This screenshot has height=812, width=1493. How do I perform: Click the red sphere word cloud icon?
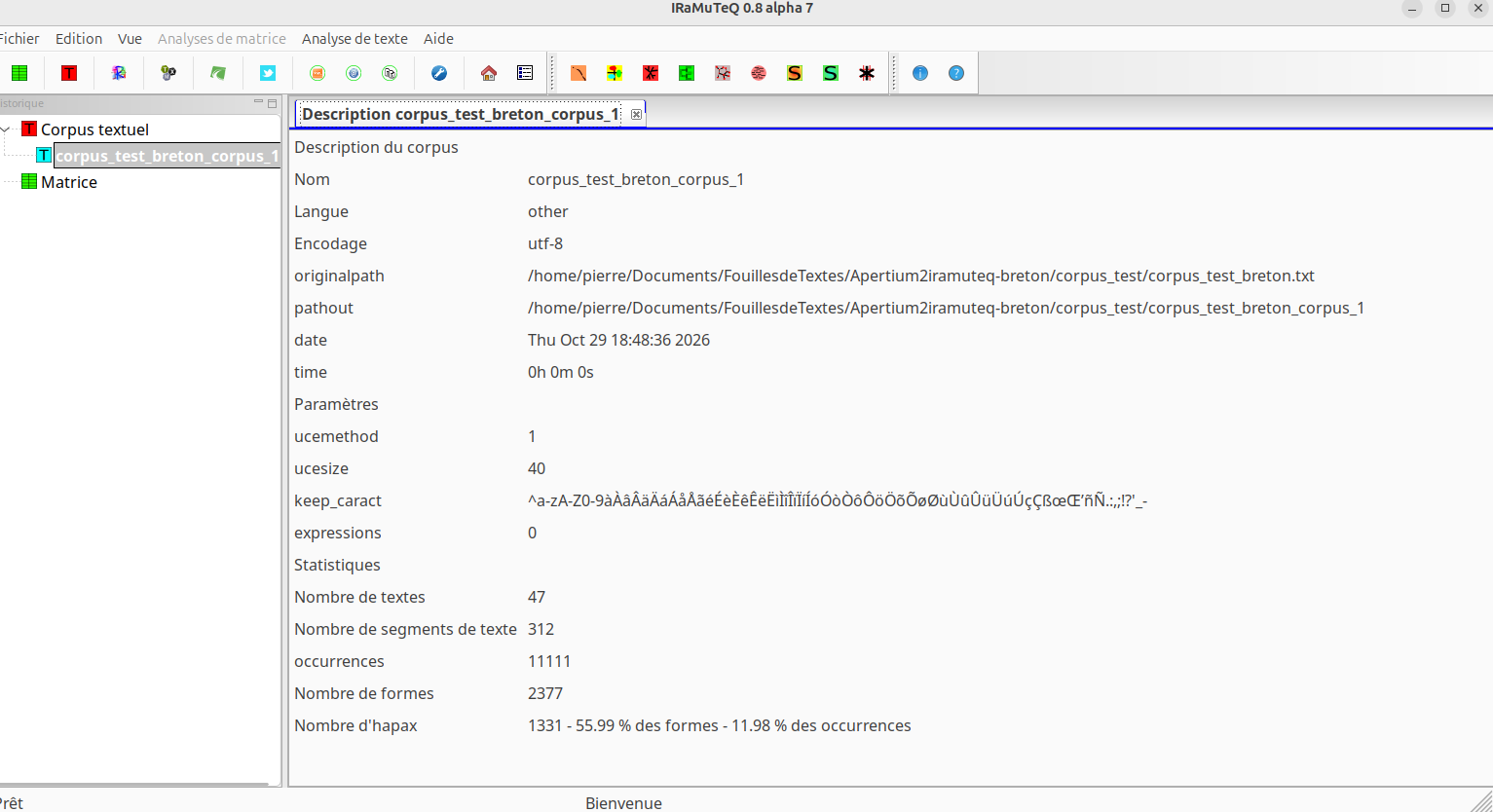[759, 73]
